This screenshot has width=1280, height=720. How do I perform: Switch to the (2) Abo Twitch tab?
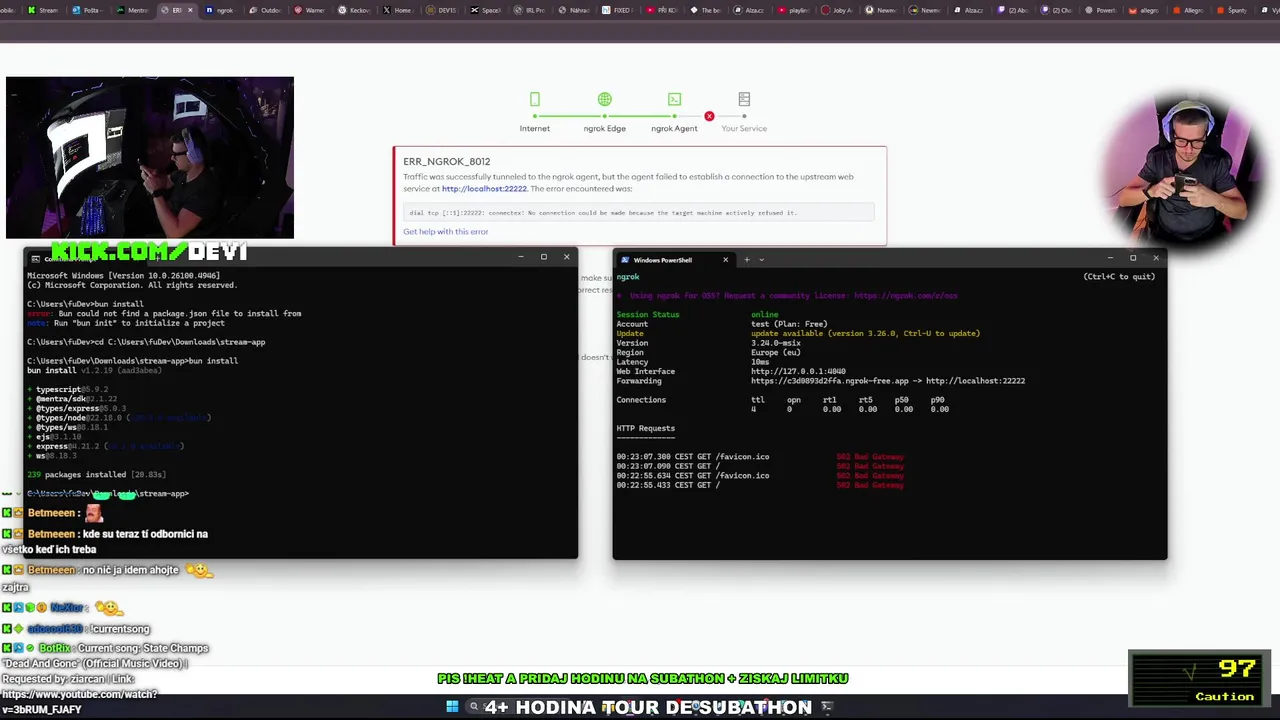[x=1015, y=10]
